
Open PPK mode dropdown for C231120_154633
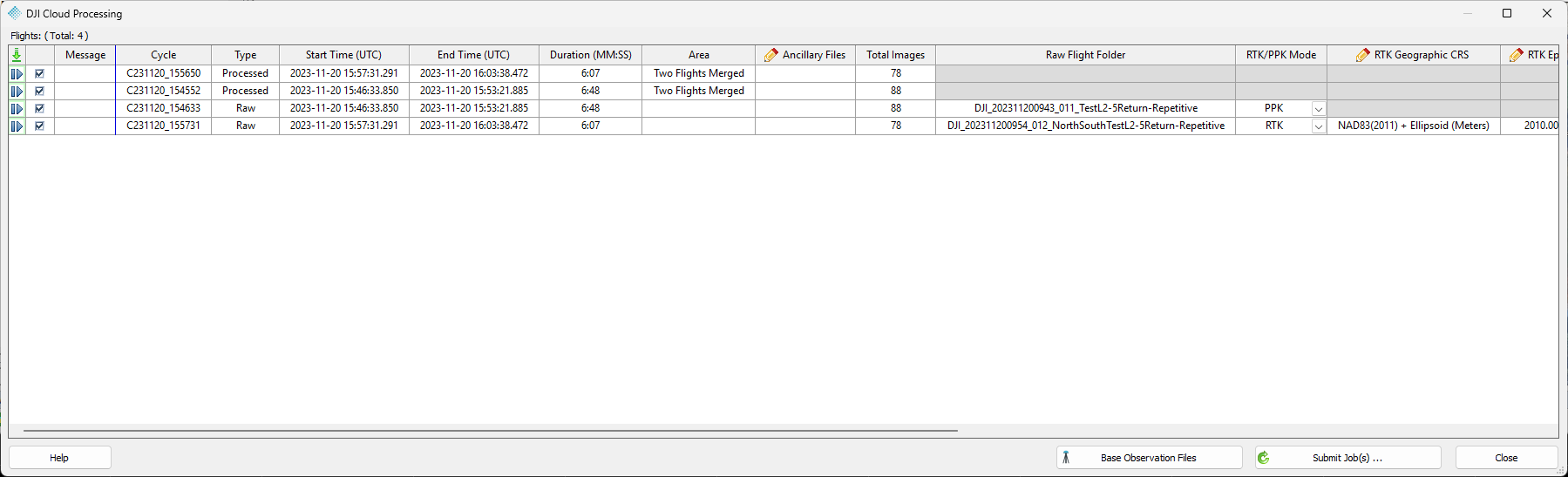click(x=1319, y=109)
